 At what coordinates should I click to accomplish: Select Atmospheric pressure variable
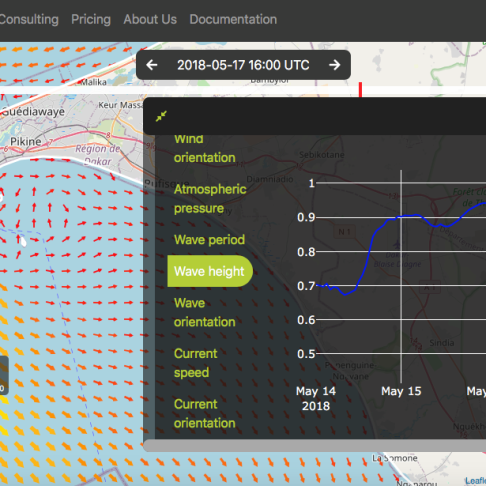[x=210, y=199]
